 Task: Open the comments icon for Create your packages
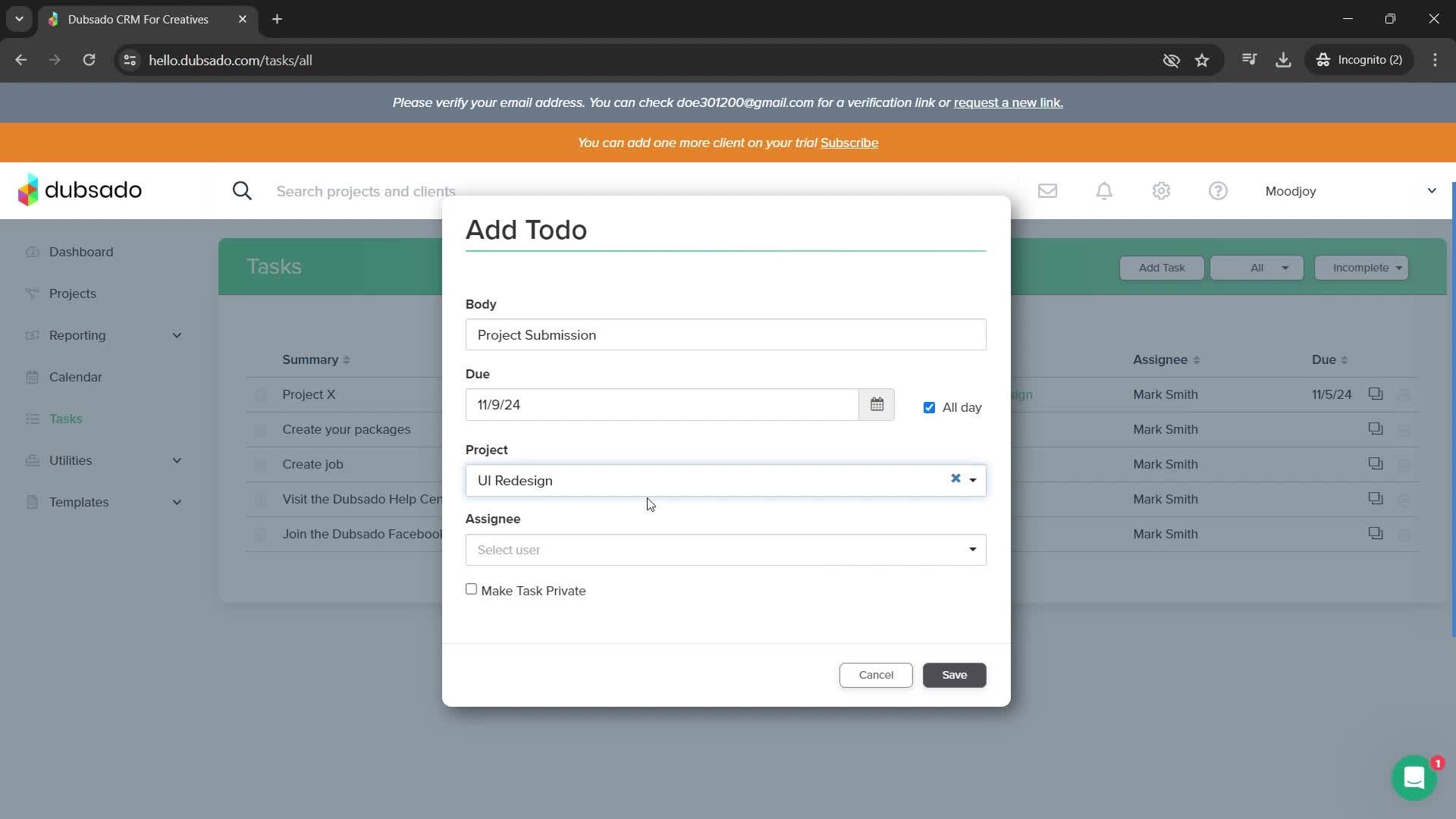click(1376, 428)
